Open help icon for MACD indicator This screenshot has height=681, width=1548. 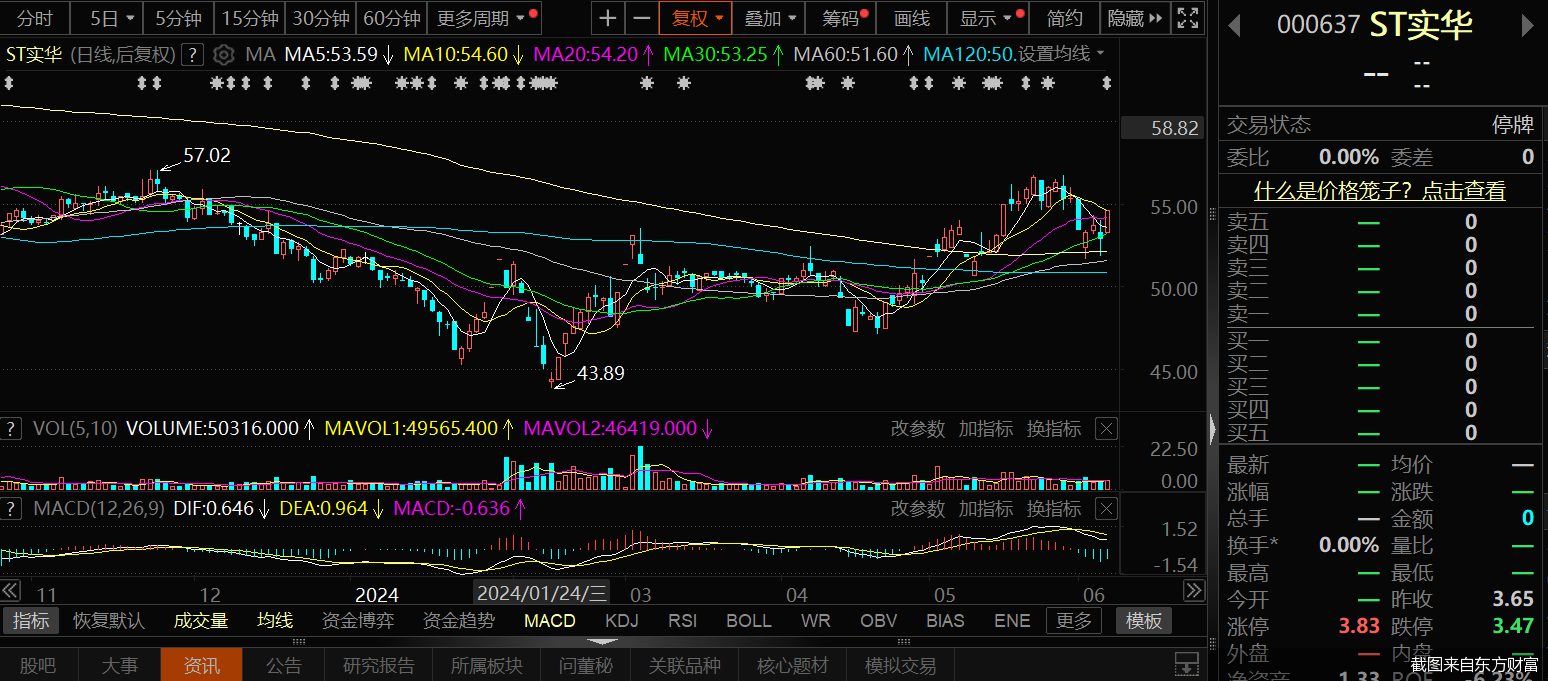click(11, 508)
